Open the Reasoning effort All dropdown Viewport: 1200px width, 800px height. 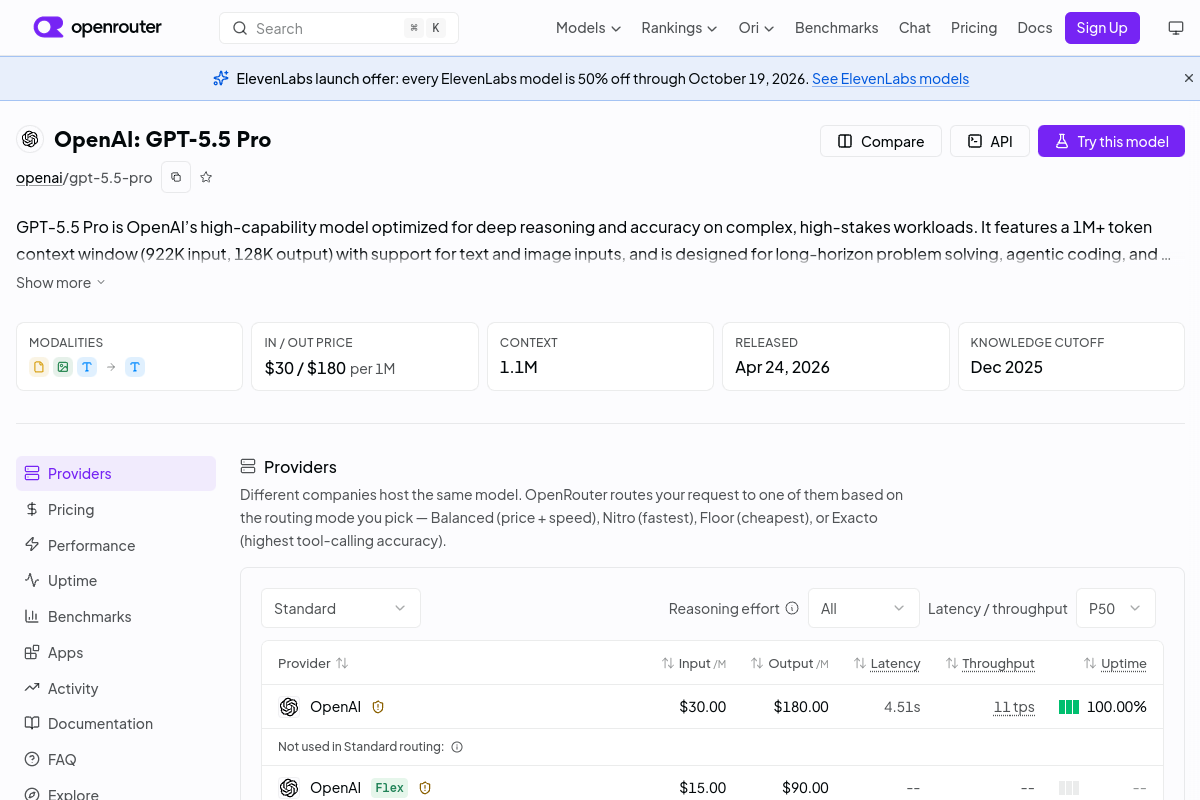coord(863,608)
